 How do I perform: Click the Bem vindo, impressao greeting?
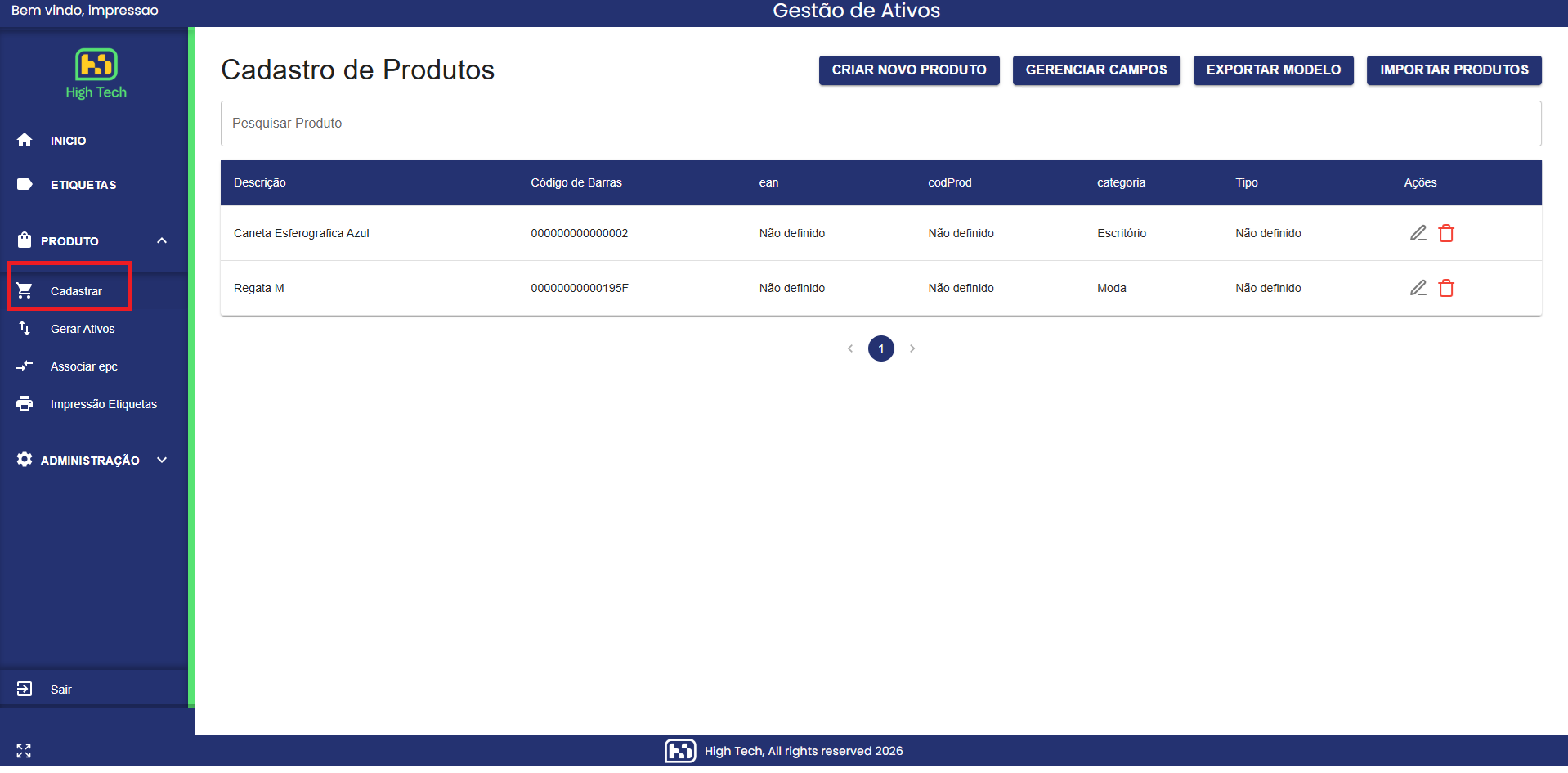pyautogui.click(x=85, y=11)
